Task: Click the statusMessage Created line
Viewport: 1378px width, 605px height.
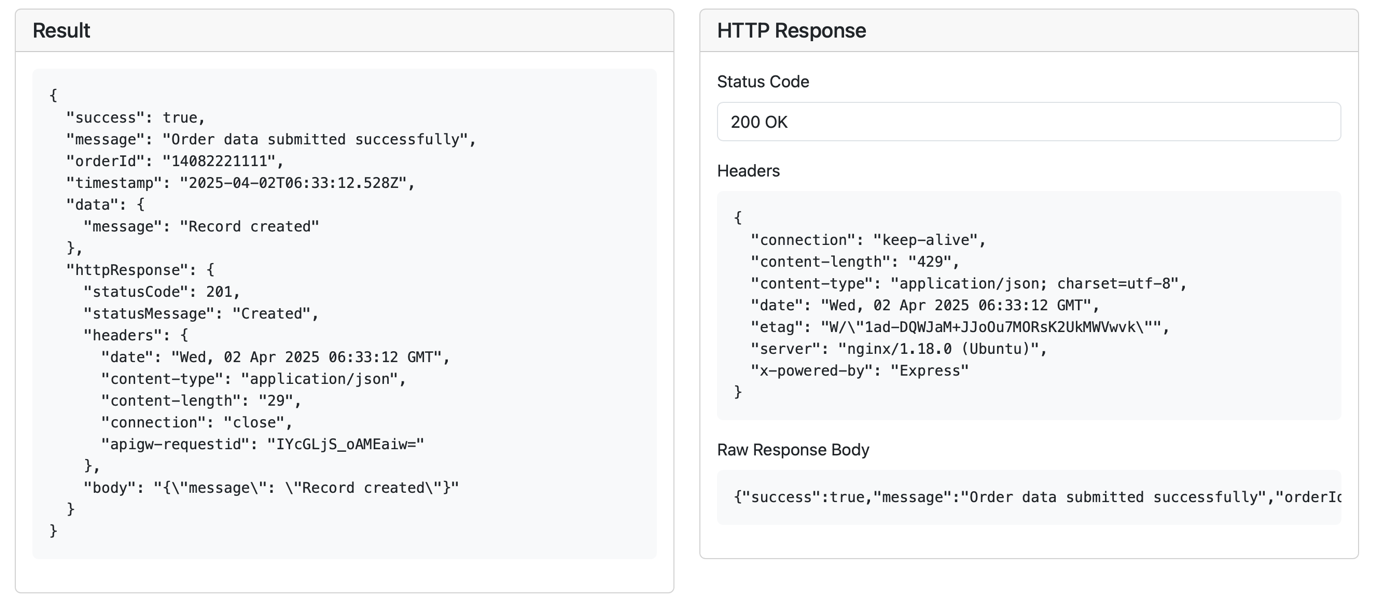Action: click(201, 314)
